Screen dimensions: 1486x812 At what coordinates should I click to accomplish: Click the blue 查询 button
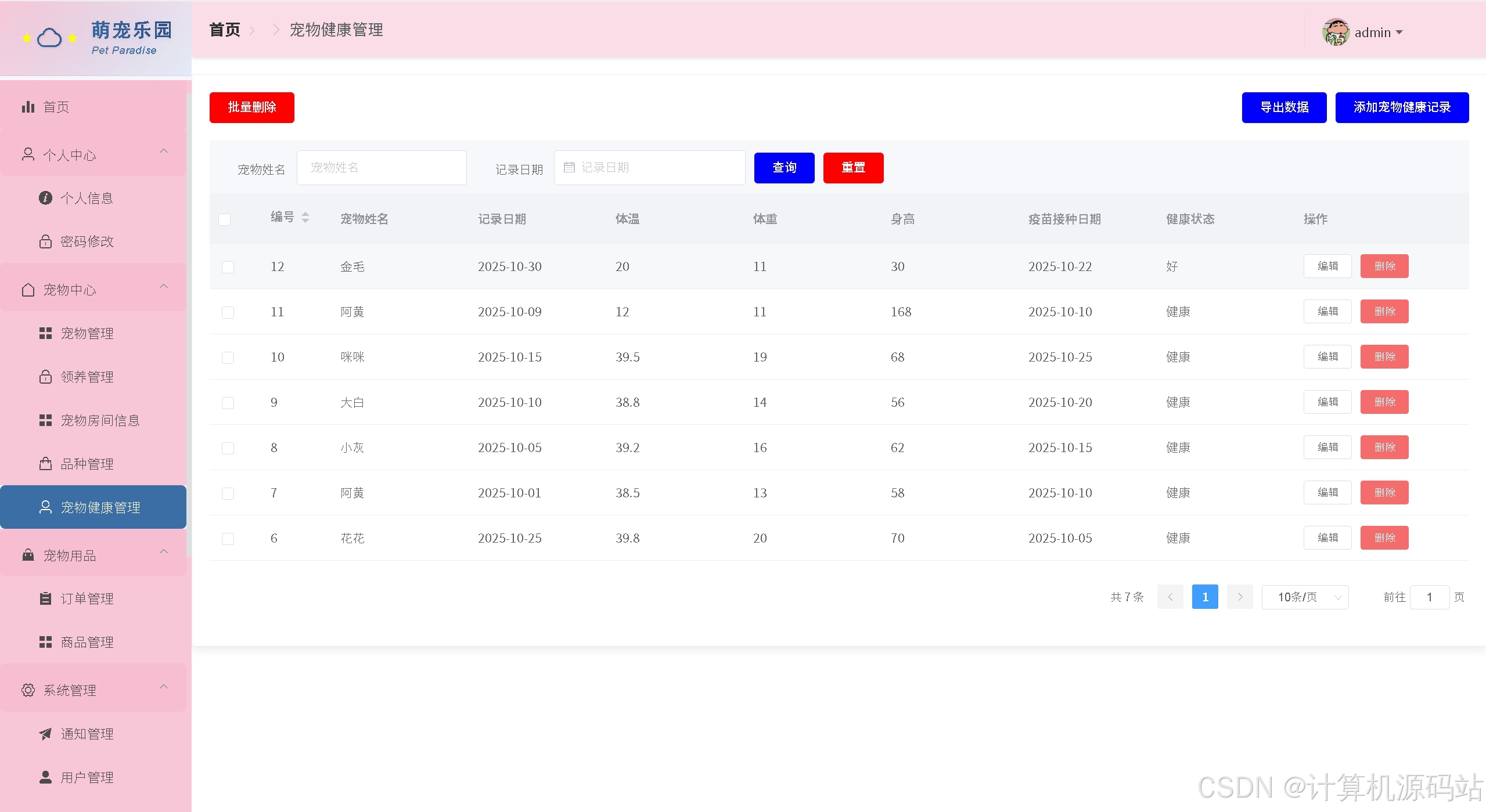tap(784, 168)
